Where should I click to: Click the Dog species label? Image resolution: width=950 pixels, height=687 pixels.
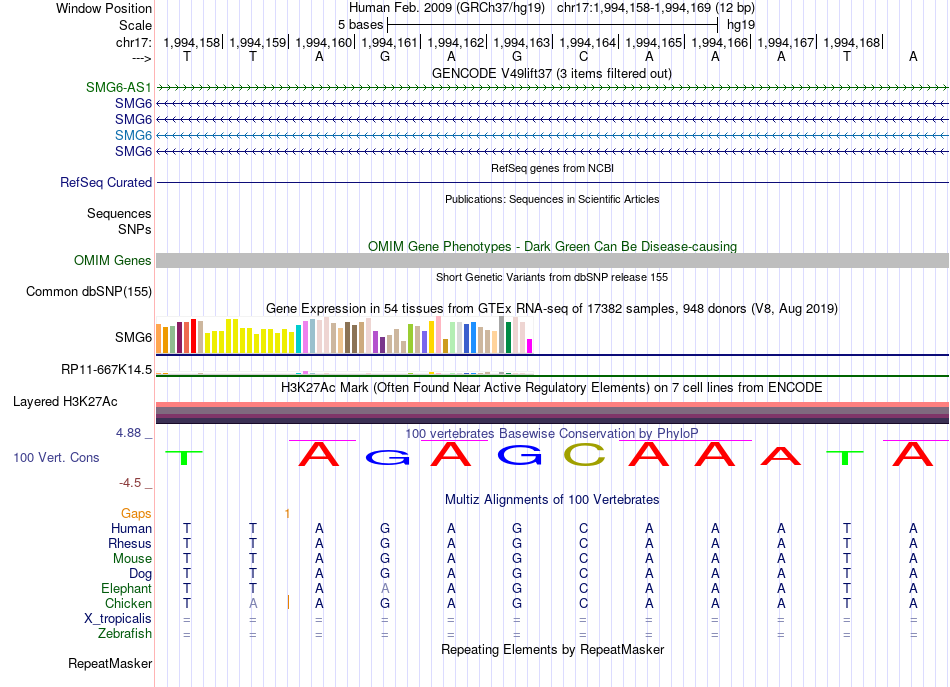(140, 574)
